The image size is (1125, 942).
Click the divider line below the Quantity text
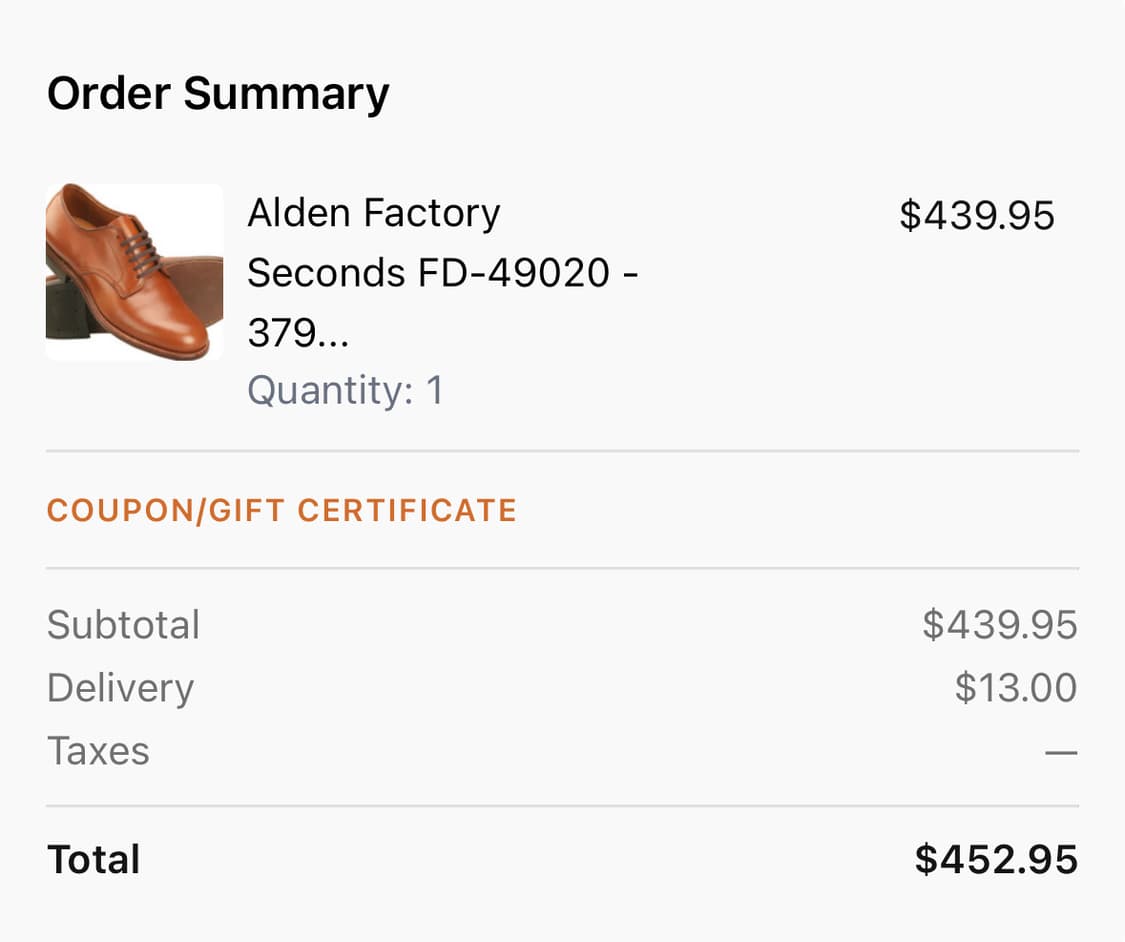[x=562, y=451]
